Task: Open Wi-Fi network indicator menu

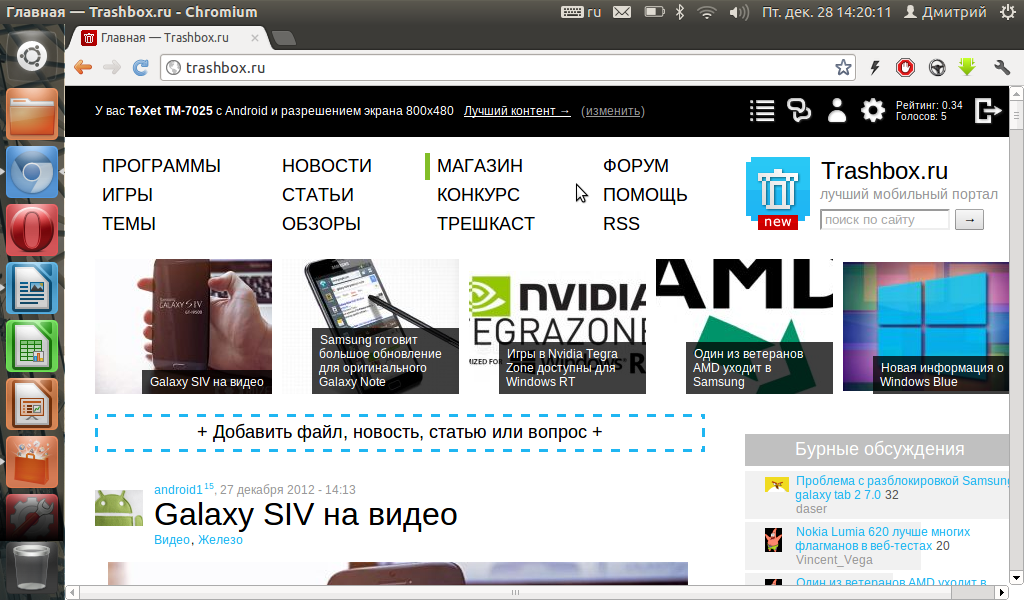Action: tap(707, 12)
